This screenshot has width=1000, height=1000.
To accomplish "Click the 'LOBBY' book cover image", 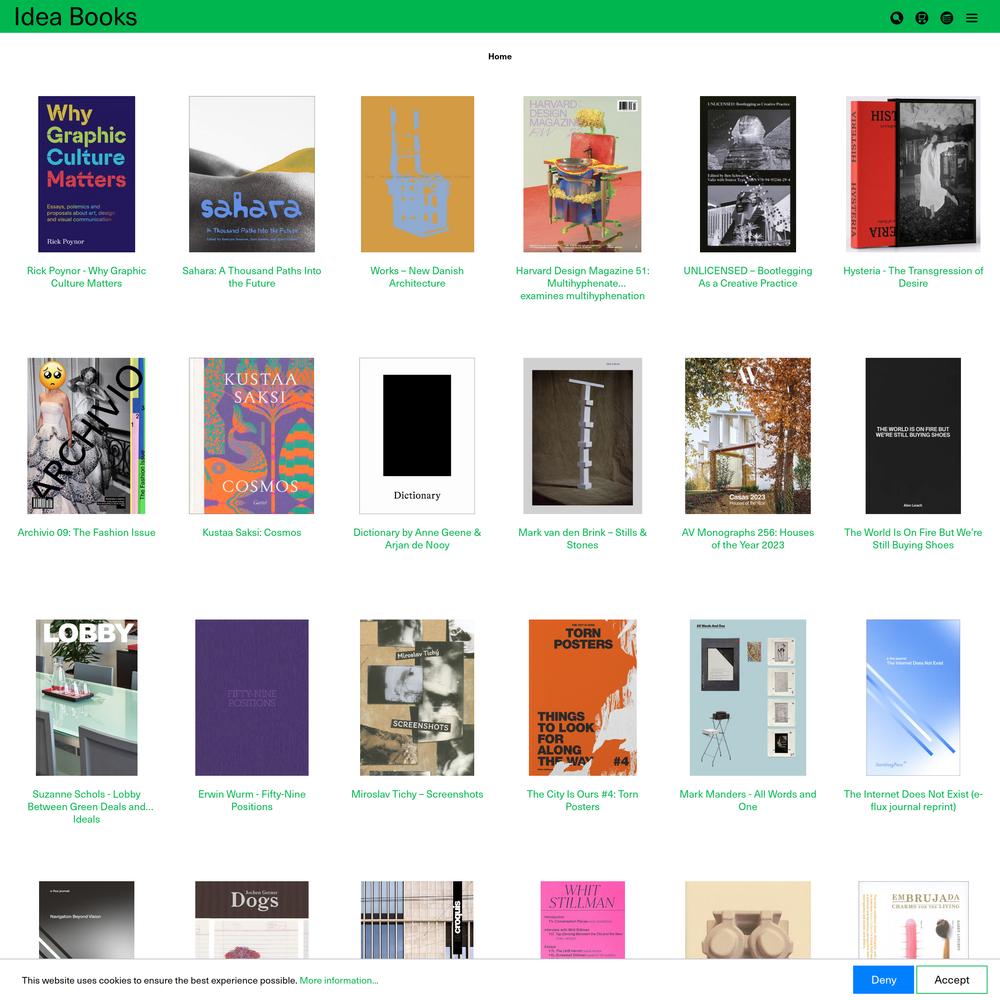I will 87,698.
